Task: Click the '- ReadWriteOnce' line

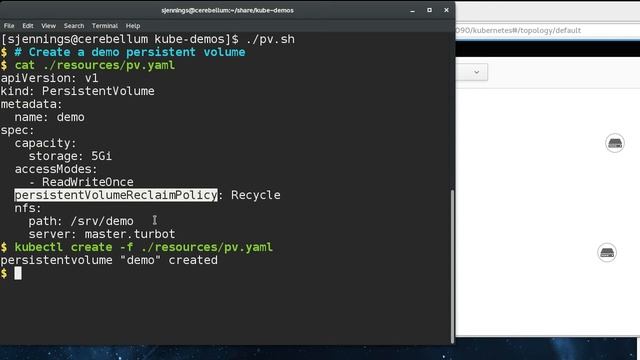Action: (x=81, y=182)
